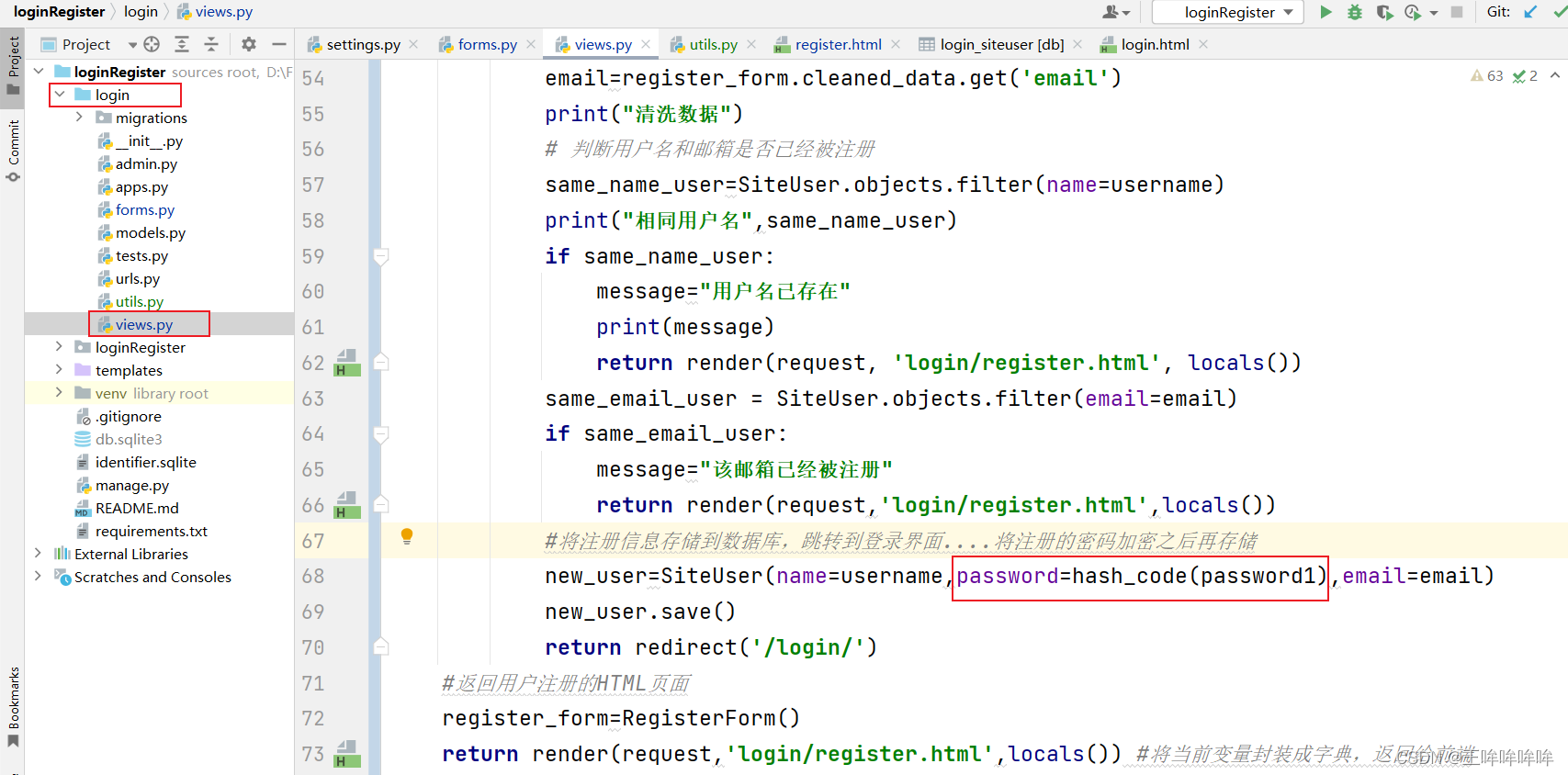The image size is (1568, 775).
Task: Collapse all in Project tool window
Action: (x=211, y=44)
